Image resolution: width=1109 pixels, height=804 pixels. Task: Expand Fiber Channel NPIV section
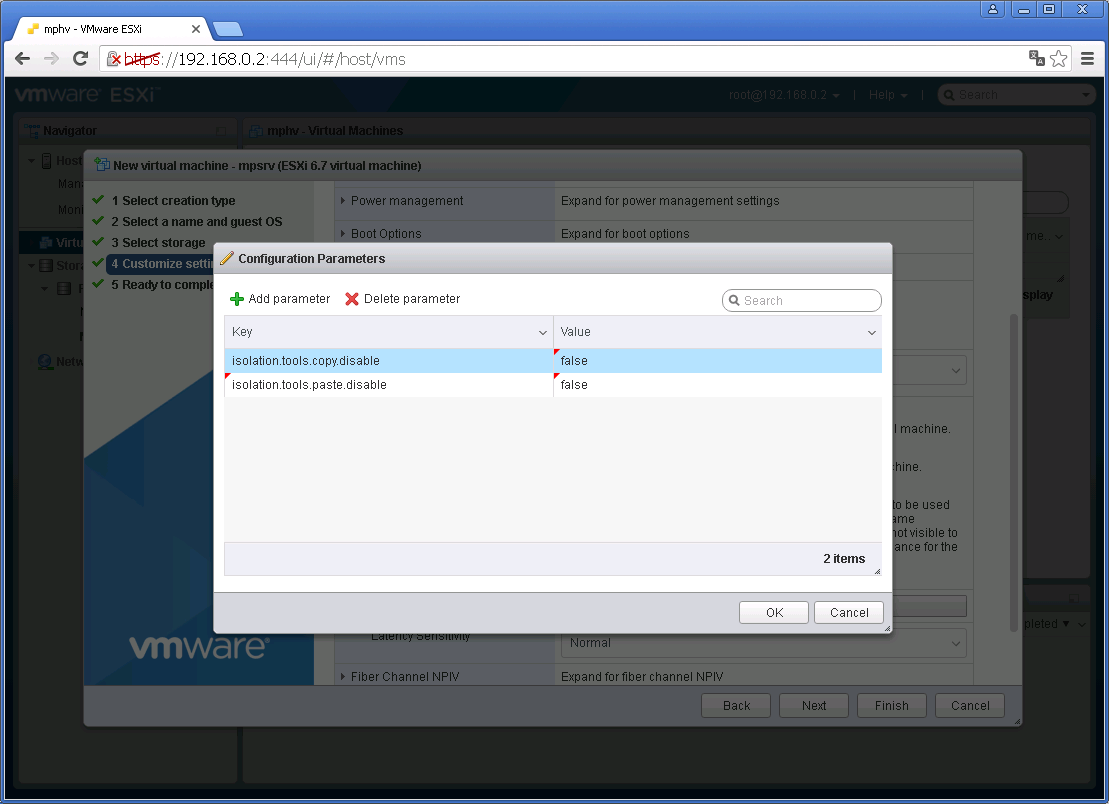tap(343, 677)
